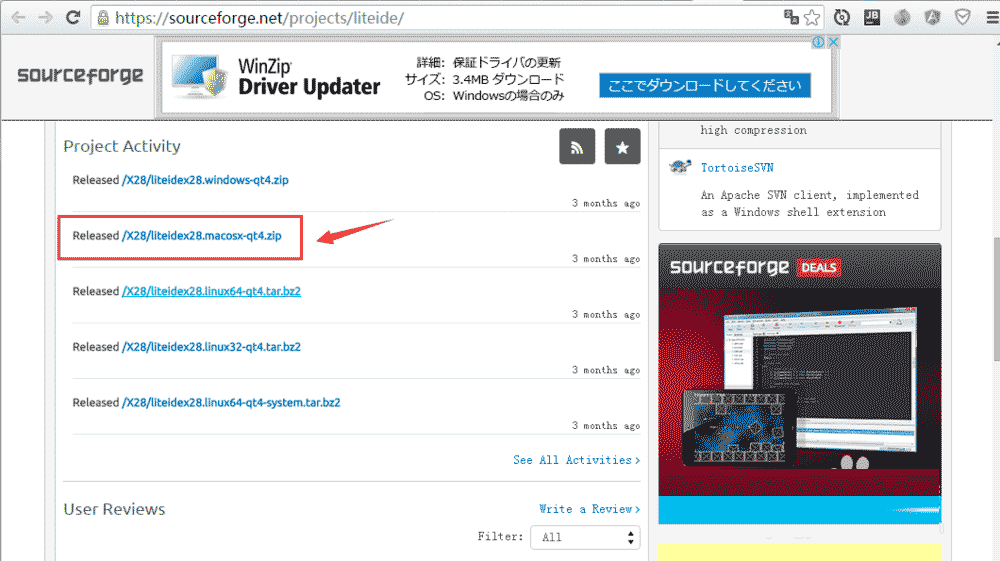Screen dimensions: 1000x561
Task: Click the browser back arrow
Action: [18, 17]
